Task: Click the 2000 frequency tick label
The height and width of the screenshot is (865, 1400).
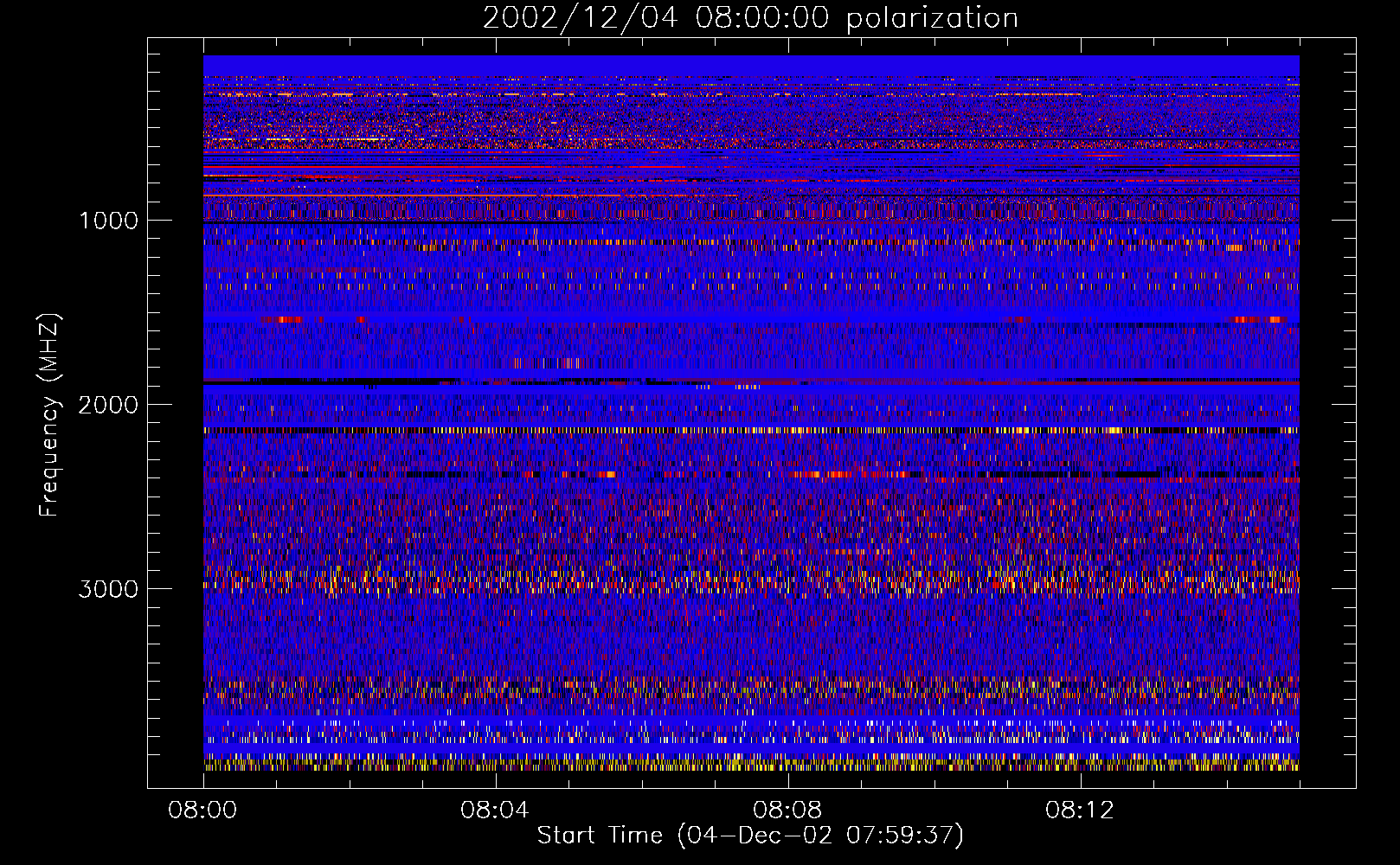Action: pyautogui.click(x=108, y=405)
